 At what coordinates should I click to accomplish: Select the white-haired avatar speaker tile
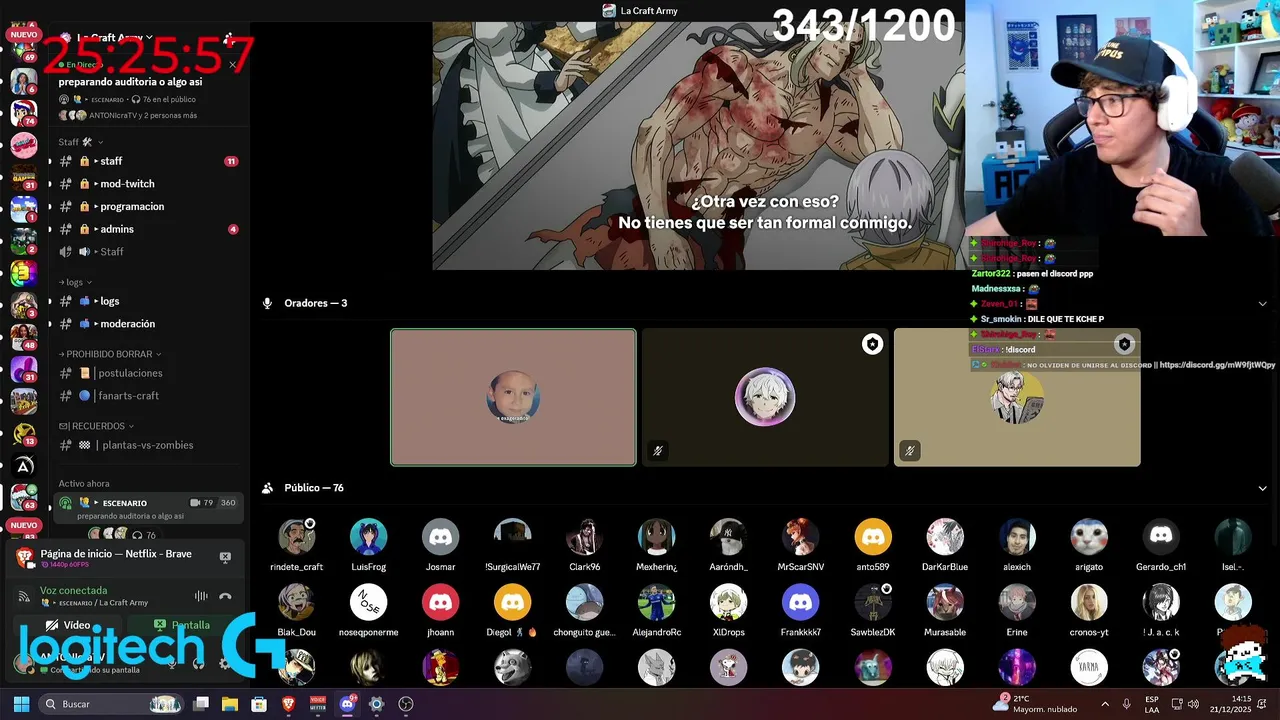pyautogui.click(x=765, y=397)
